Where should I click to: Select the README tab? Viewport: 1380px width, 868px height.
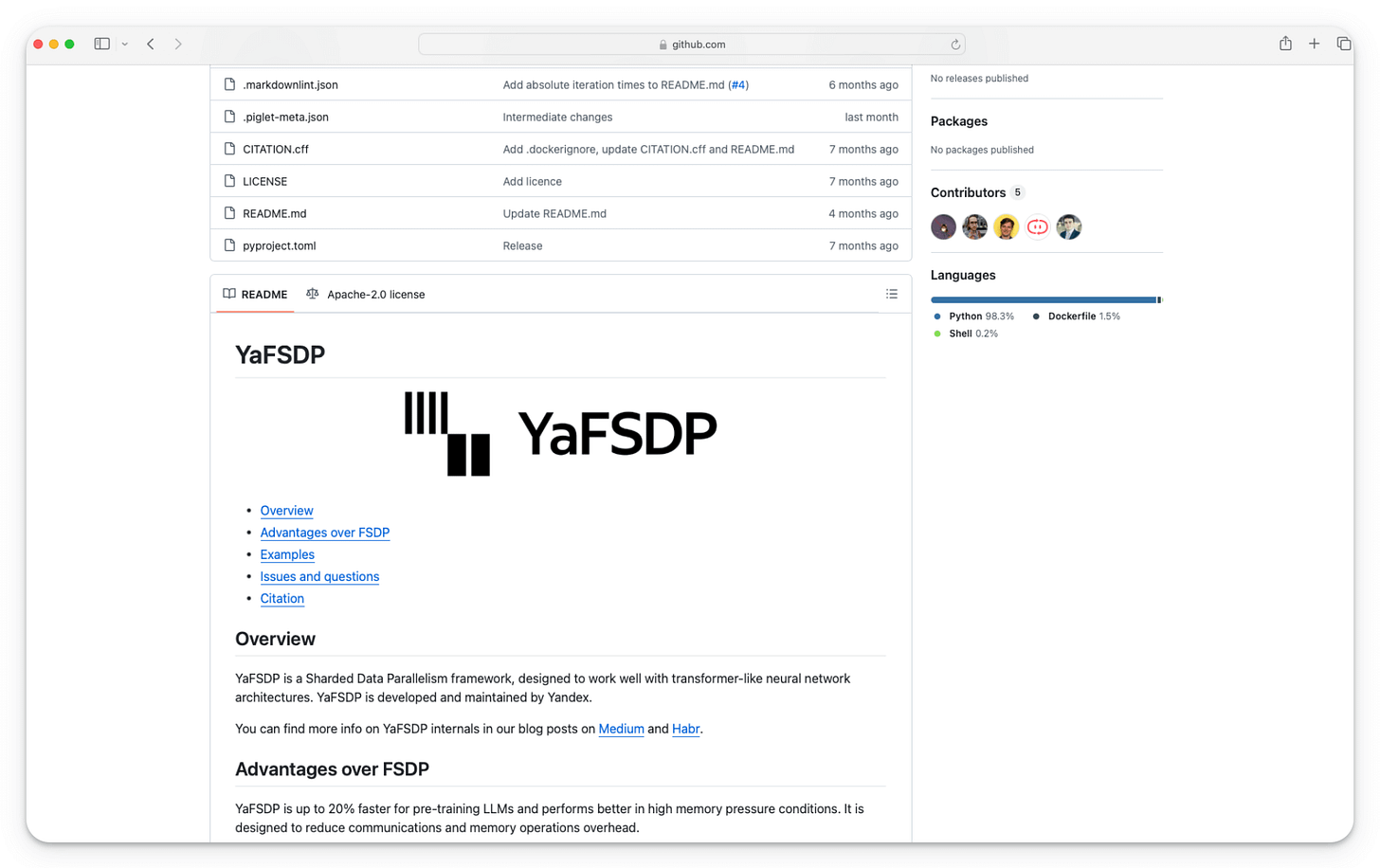(255, 295)
